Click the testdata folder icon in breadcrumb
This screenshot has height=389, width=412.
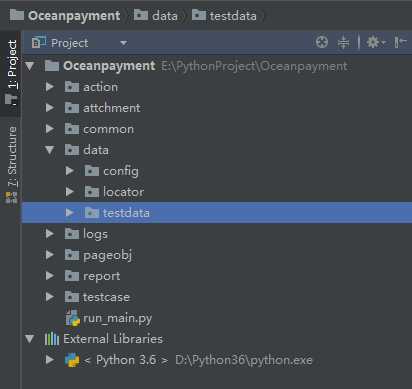[x=199, y=15]
